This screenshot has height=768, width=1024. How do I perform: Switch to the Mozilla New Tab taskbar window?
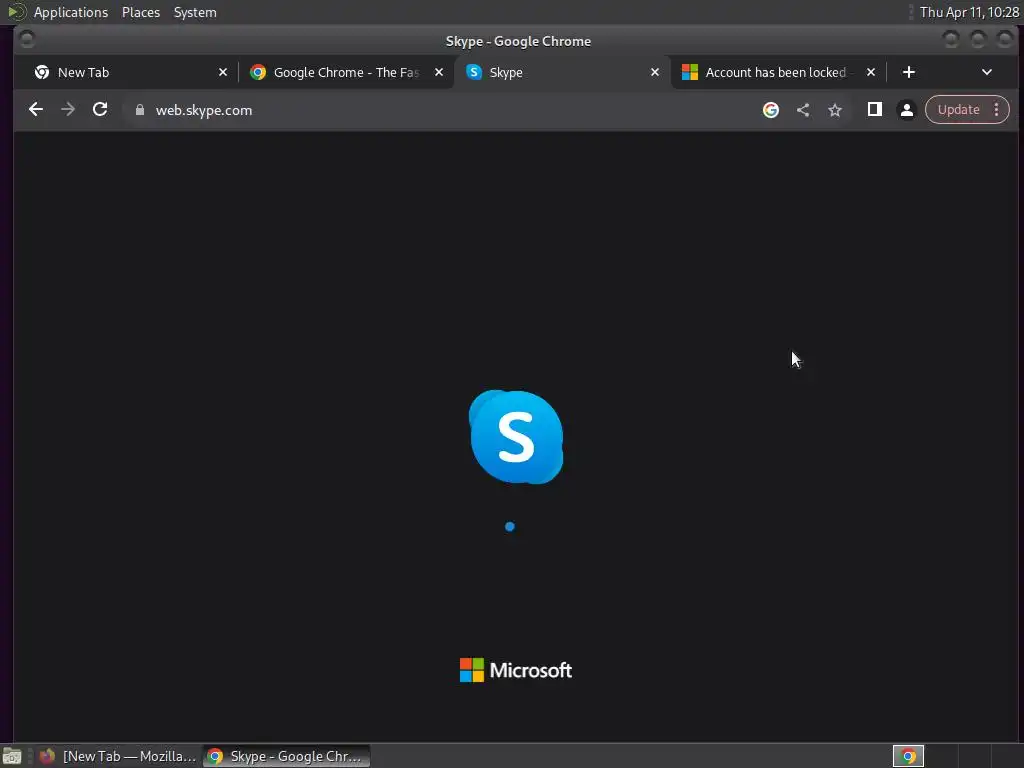point(118,756)
